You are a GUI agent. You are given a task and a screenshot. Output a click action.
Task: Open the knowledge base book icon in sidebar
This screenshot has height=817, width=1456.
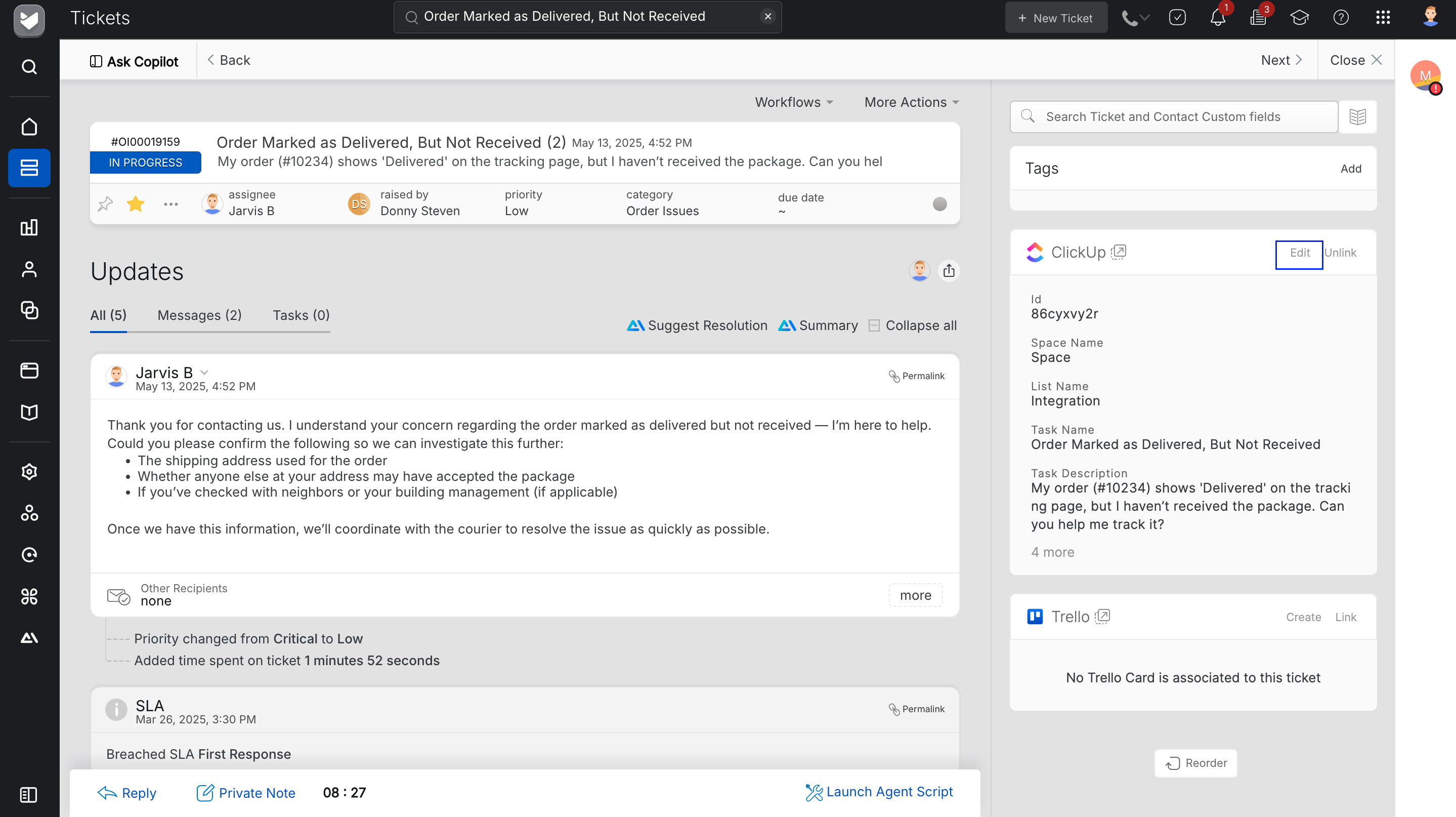(29, 412)
